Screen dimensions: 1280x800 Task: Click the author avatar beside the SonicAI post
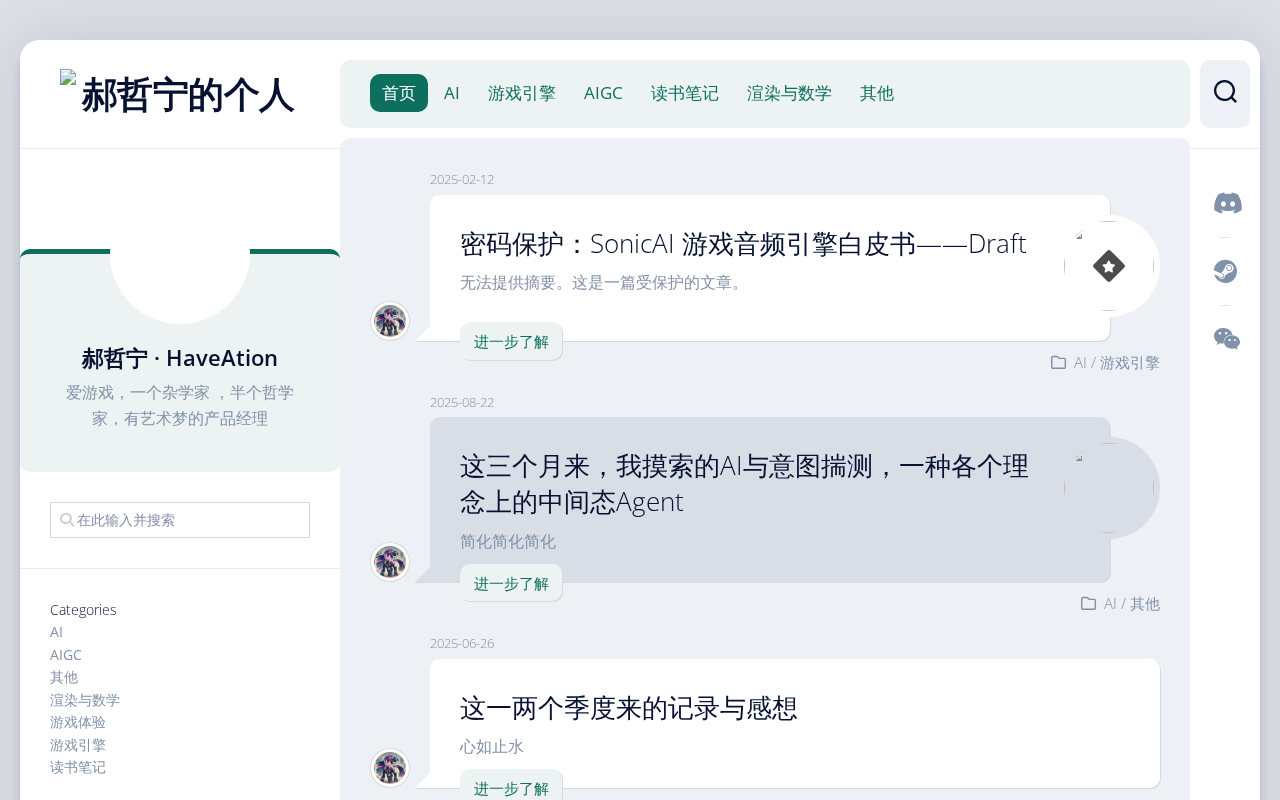[390, 321]
